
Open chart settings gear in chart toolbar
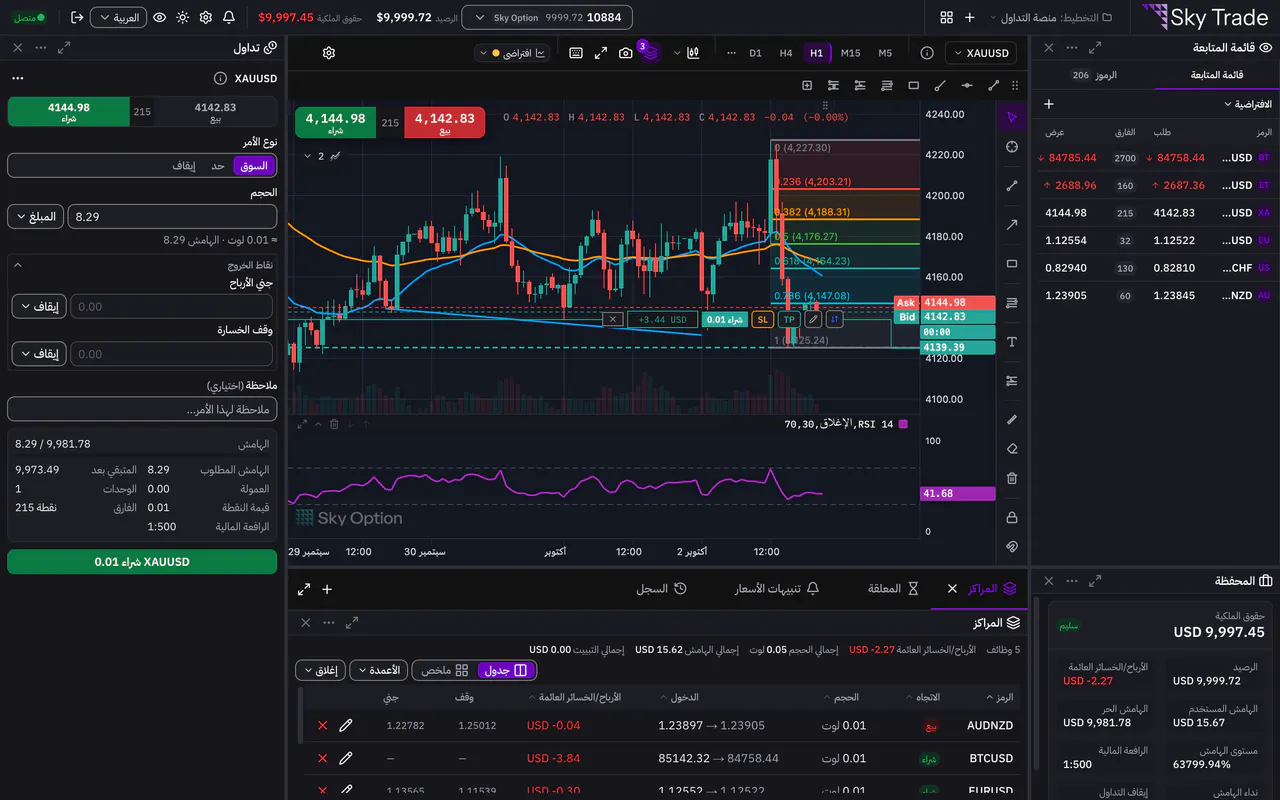point(329,53)
